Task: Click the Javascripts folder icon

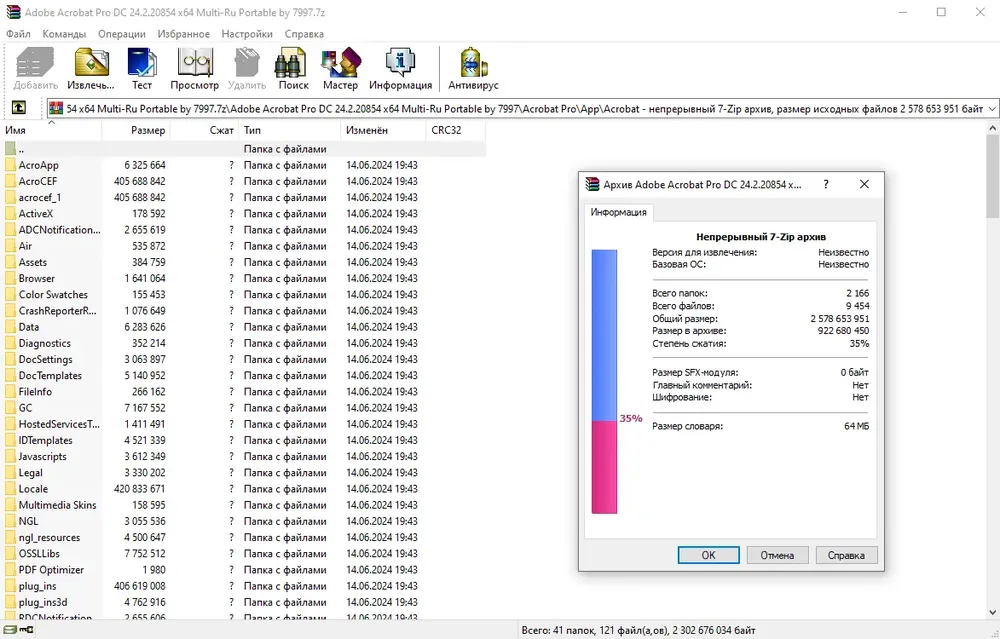Action: pyautogui.click(x=10, y=457)
